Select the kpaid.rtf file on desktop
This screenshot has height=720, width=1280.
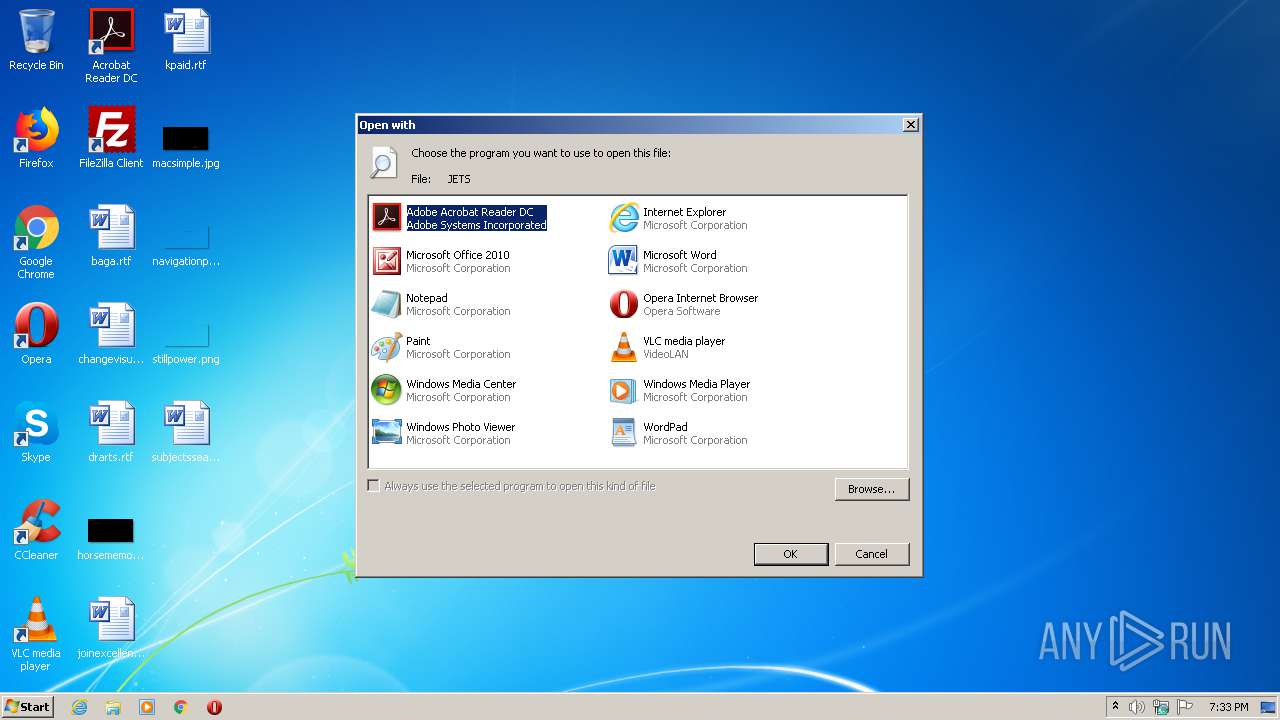click(186, 41)
